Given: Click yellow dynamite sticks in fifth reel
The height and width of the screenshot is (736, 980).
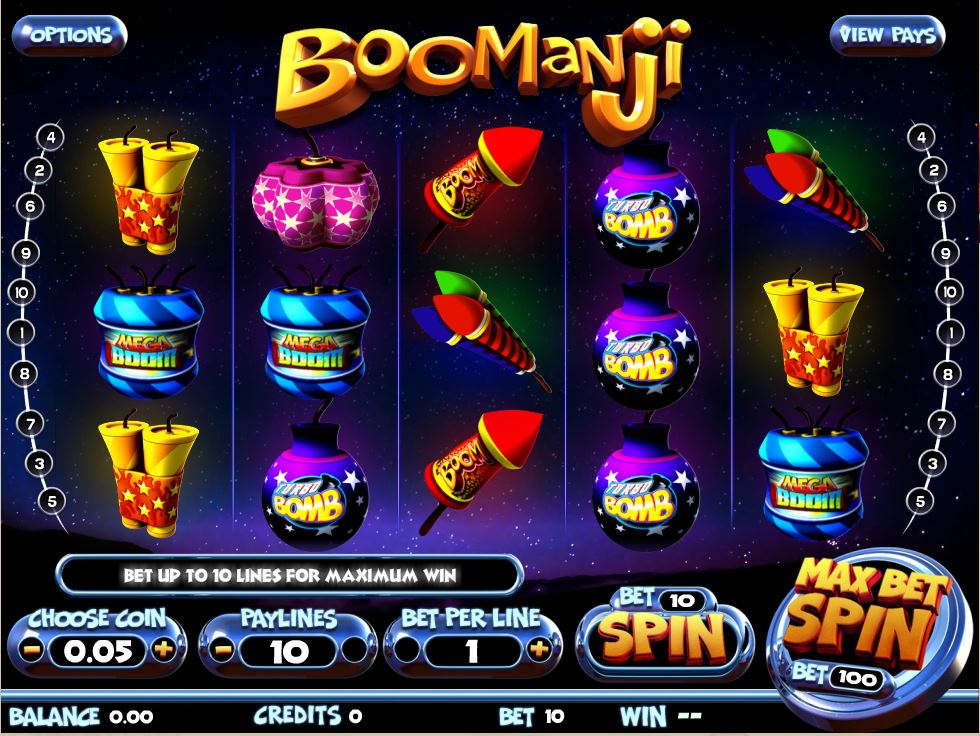Looking at the screenshot, I should (813, 333).
